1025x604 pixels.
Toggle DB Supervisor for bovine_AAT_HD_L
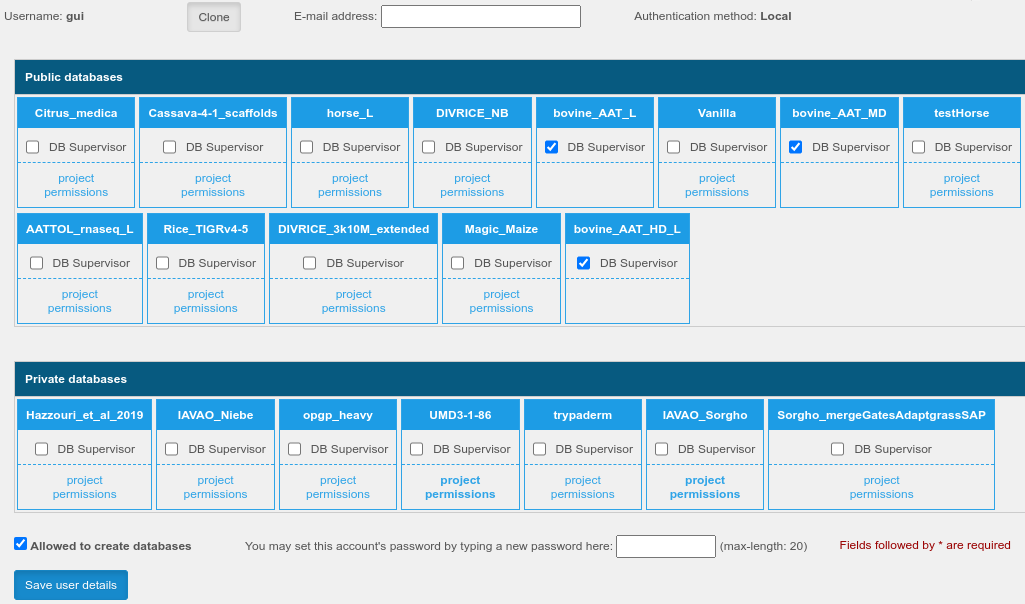point(584,263)
